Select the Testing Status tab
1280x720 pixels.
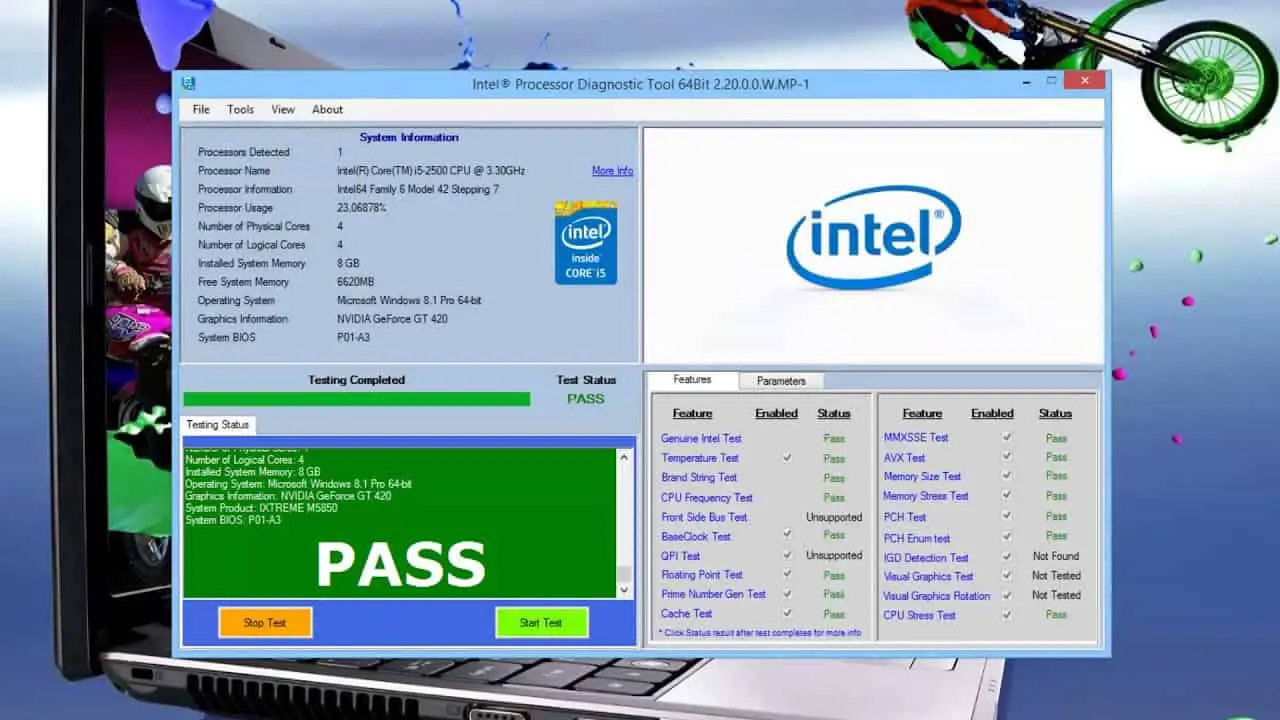tap(218, 425)
